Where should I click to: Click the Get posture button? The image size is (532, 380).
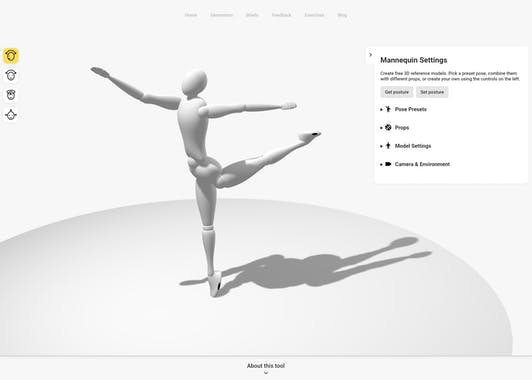coord(397,92)
